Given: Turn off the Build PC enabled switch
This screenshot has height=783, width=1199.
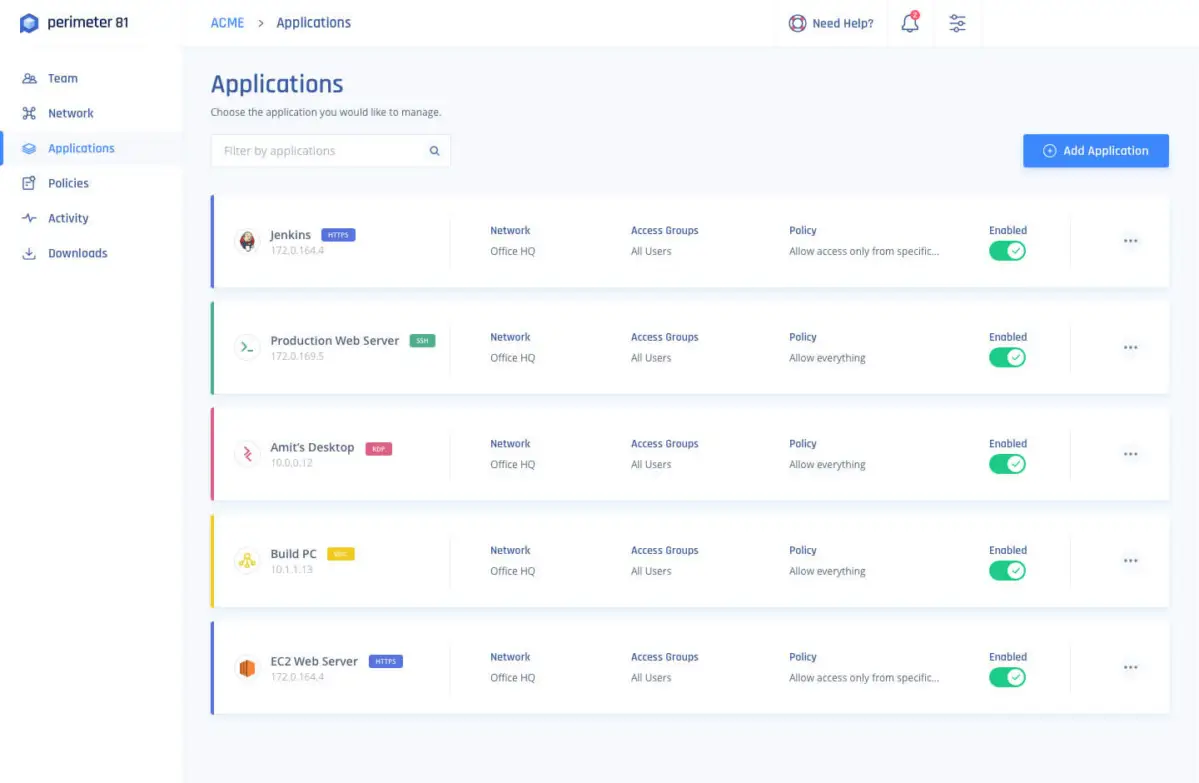Looking at the screenshot, I should point(1007,571).
